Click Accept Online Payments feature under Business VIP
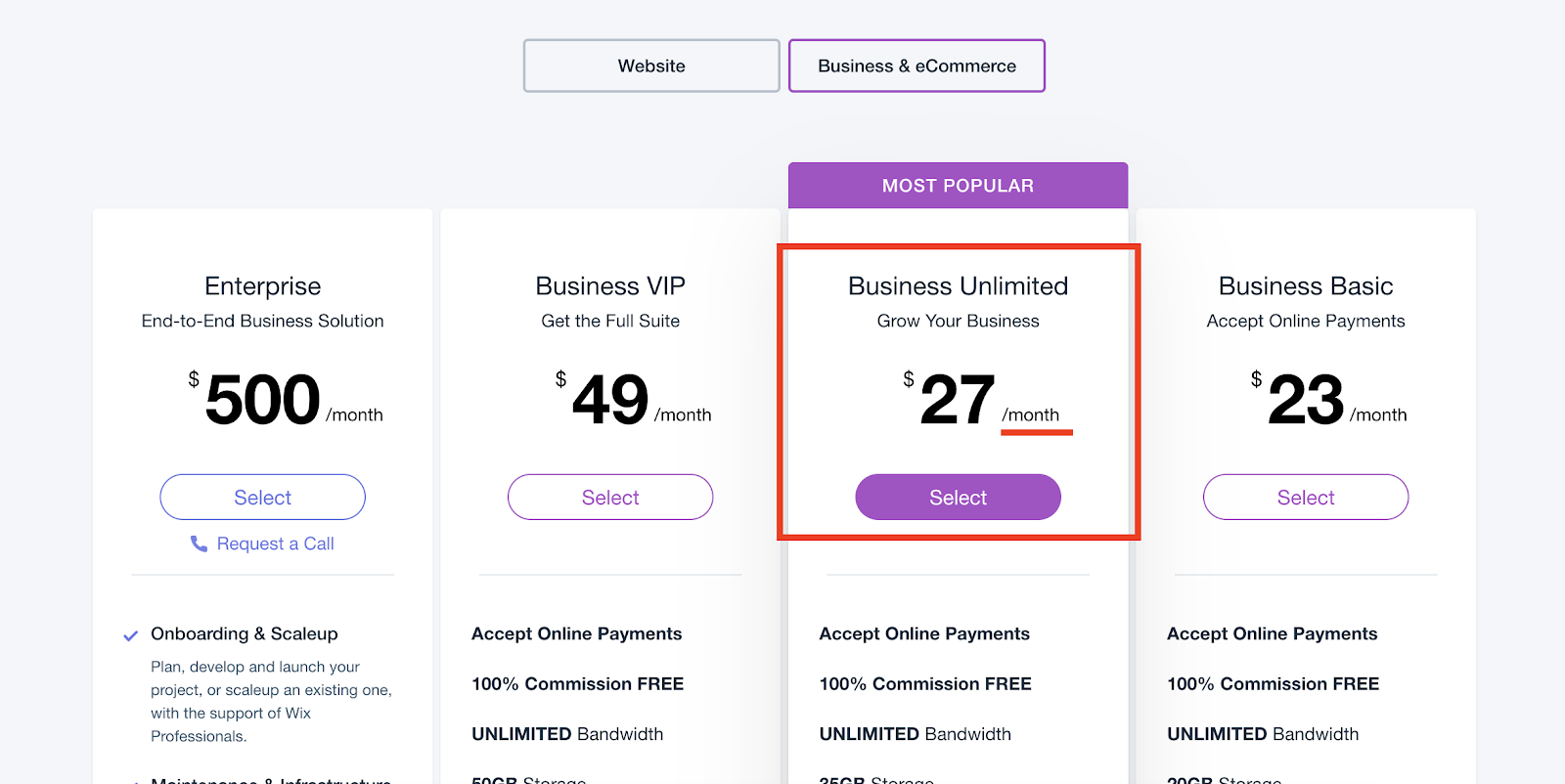The width and height of the screenshot is (1565, 784). (577, 633)
